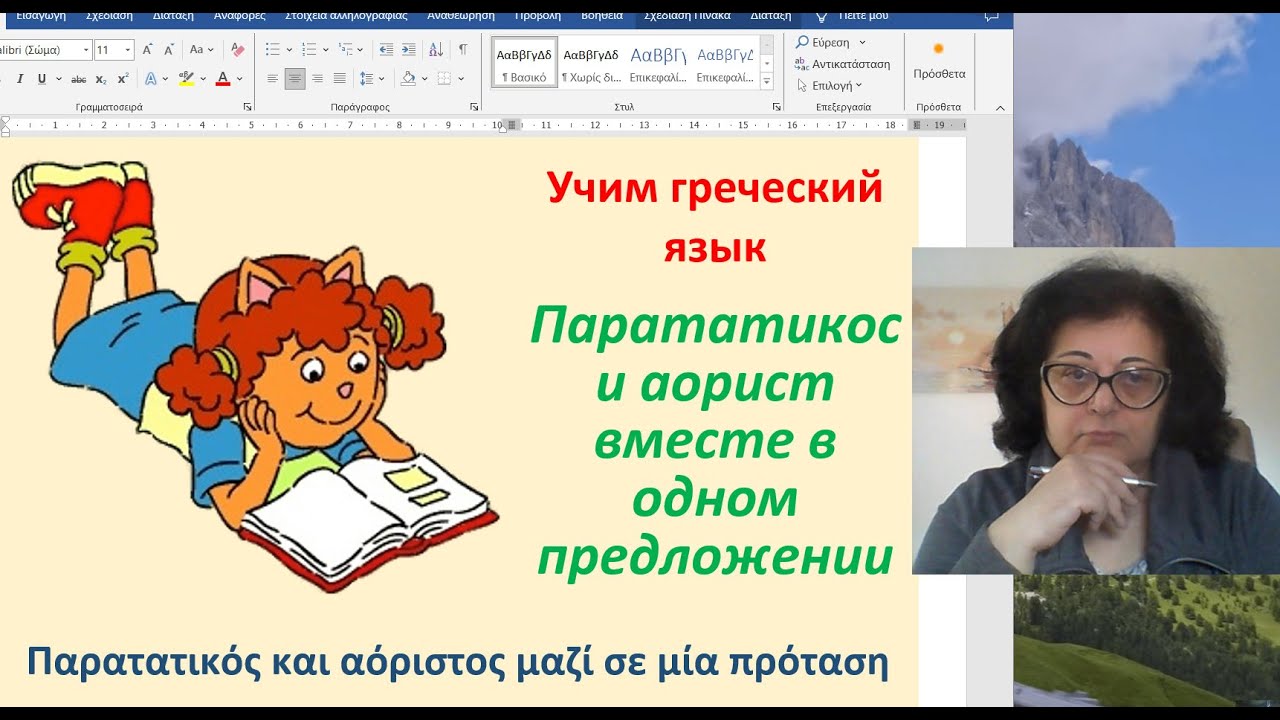Click the webcam video of the presenter
Image resolution: width=1280 pixels, height=720 pixels.
1096,411
